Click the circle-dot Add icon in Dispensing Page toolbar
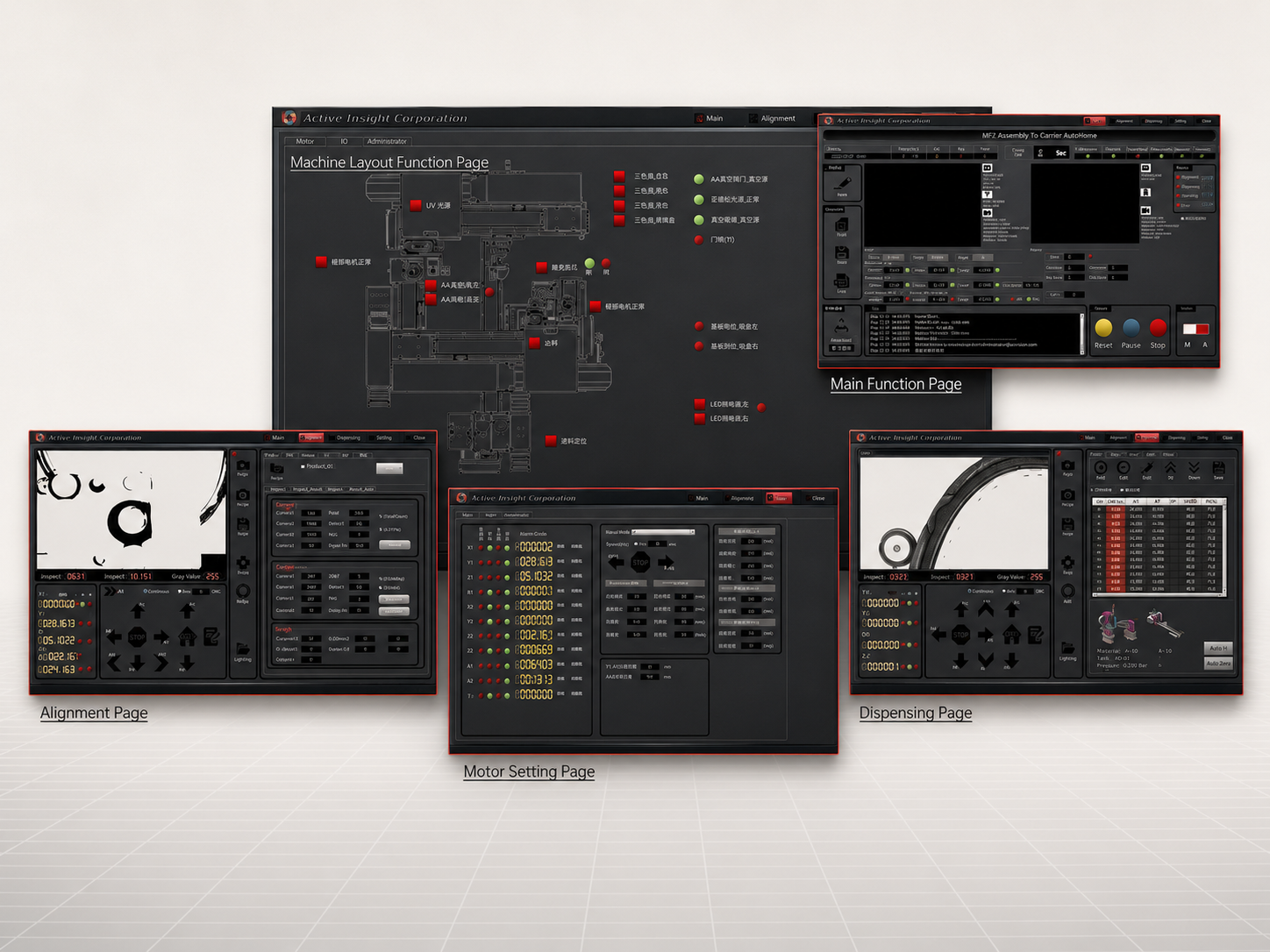Image resolution: width=1270 pixels, height=952 pixels. (1101, 468)
